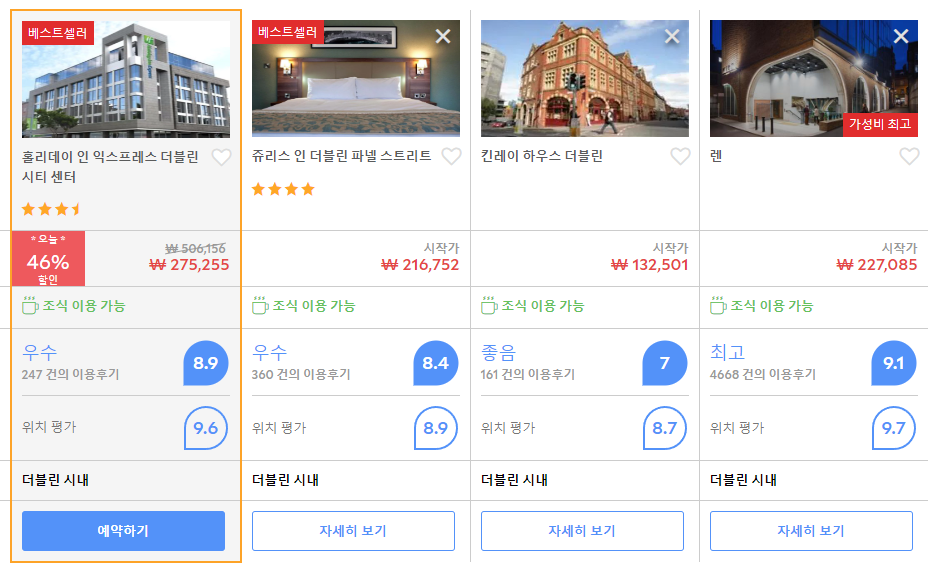Viewport: 929px width, 573px height.
Task: Open 247 건의 이용후기 reviews
Action: click(71, 374)
